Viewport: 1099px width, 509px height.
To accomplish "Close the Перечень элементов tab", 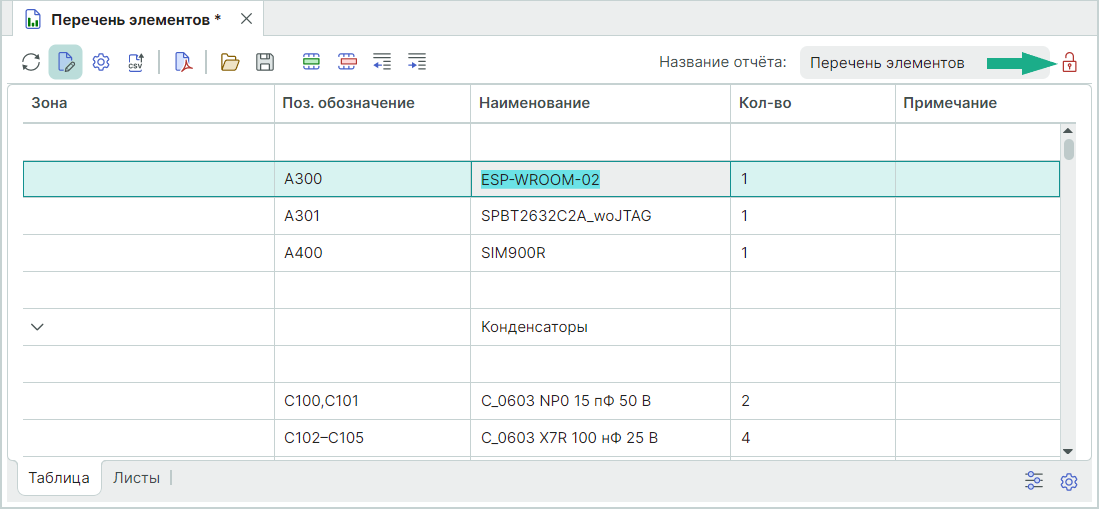I will click(246, 19).
